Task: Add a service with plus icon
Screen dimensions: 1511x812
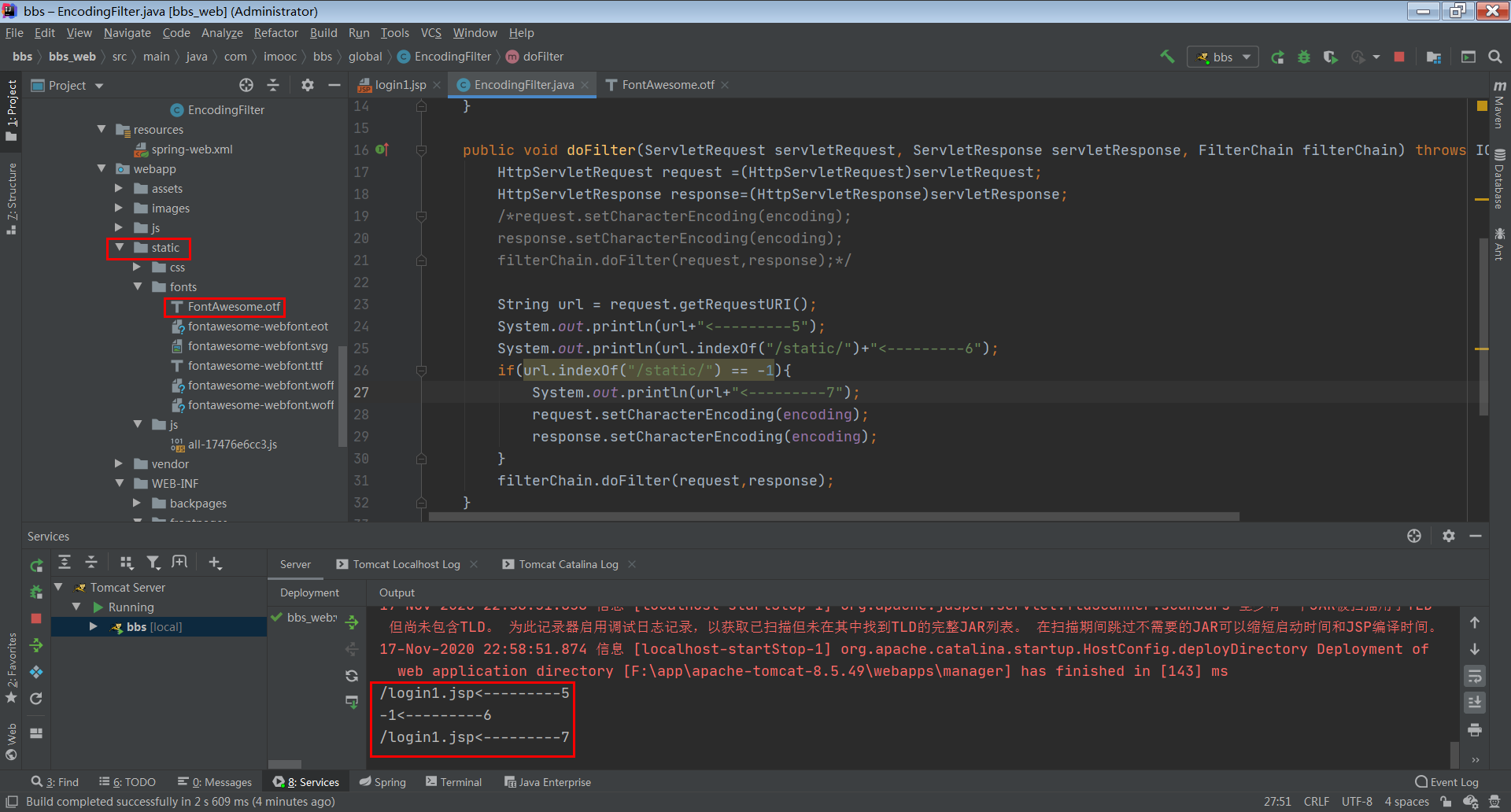Action: pos(215,562)
